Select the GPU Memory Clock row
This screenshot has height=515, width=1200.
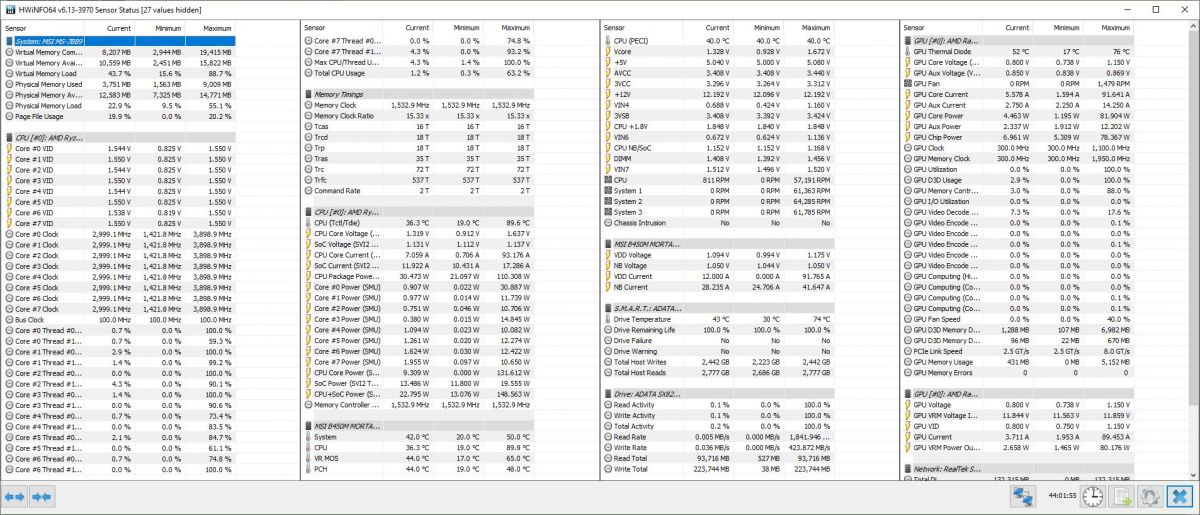click(x=1019, y=158)
